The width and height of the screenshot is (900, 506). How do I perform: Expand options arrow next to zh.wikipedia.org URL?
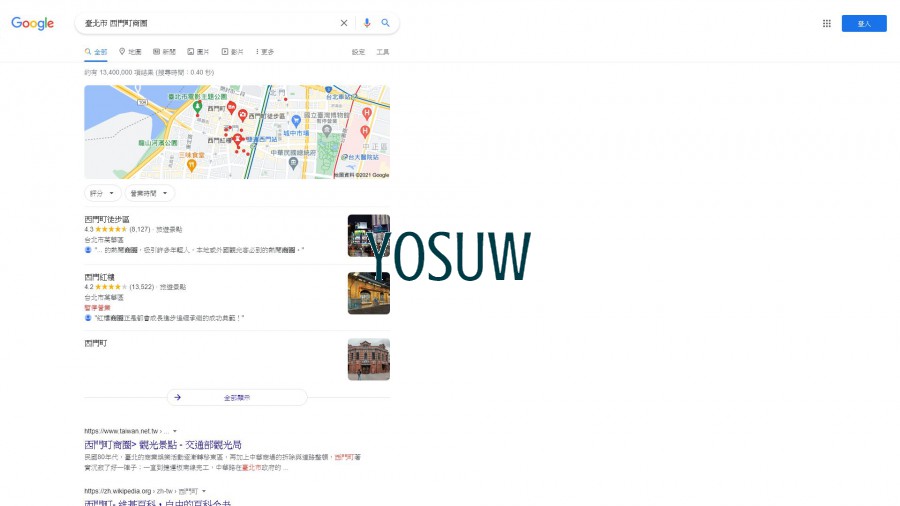click(204, 491)
